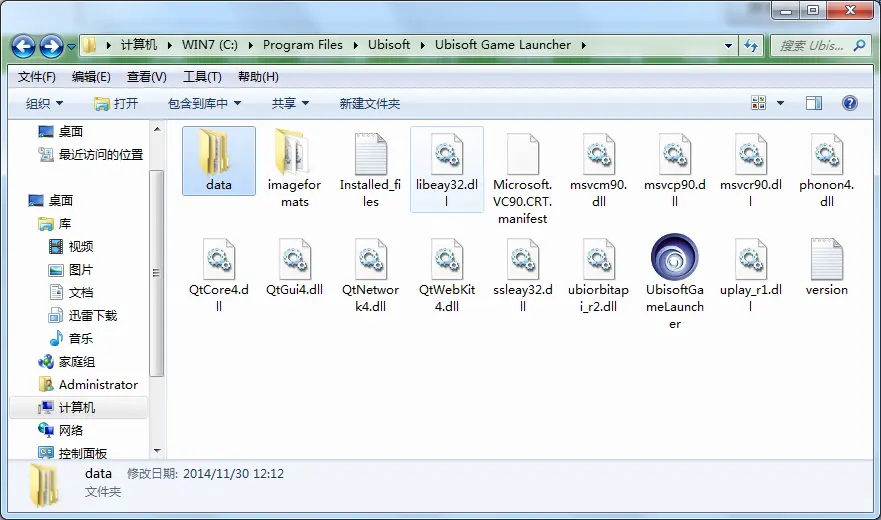Navigate to Ubisoft in address bar
881x520 pixels.
click(389, 45)
